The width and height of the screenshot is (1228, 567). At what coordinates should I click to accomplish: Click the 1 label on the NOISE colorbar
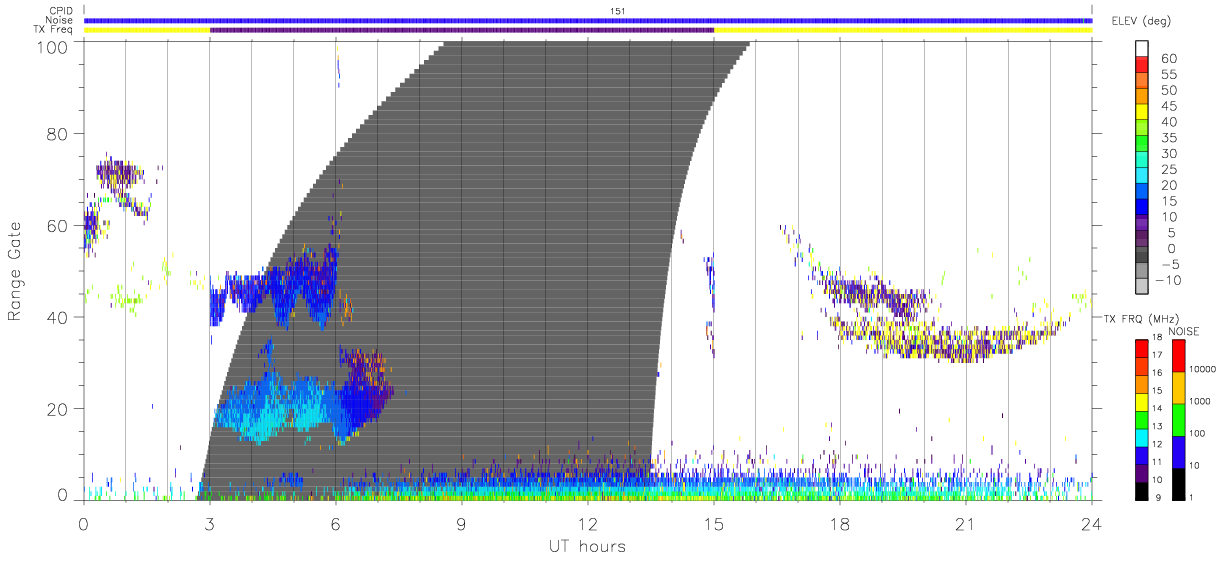click(1193, 497)
